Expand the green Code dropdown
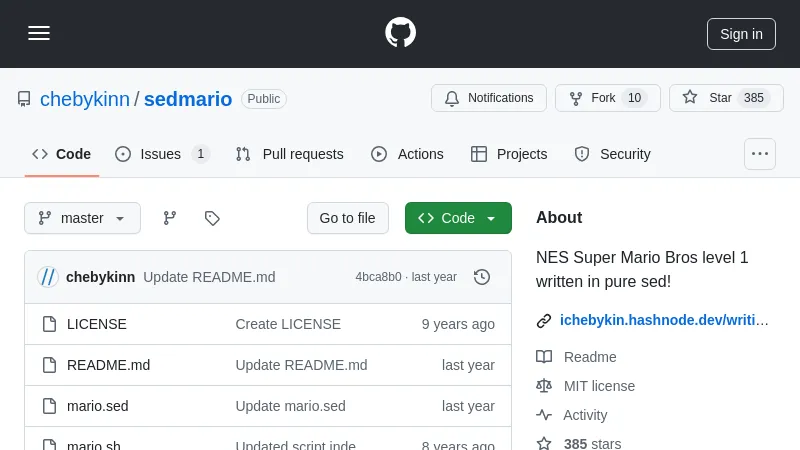This screenshot has height=450, width=800. click(x=458, y=218)
